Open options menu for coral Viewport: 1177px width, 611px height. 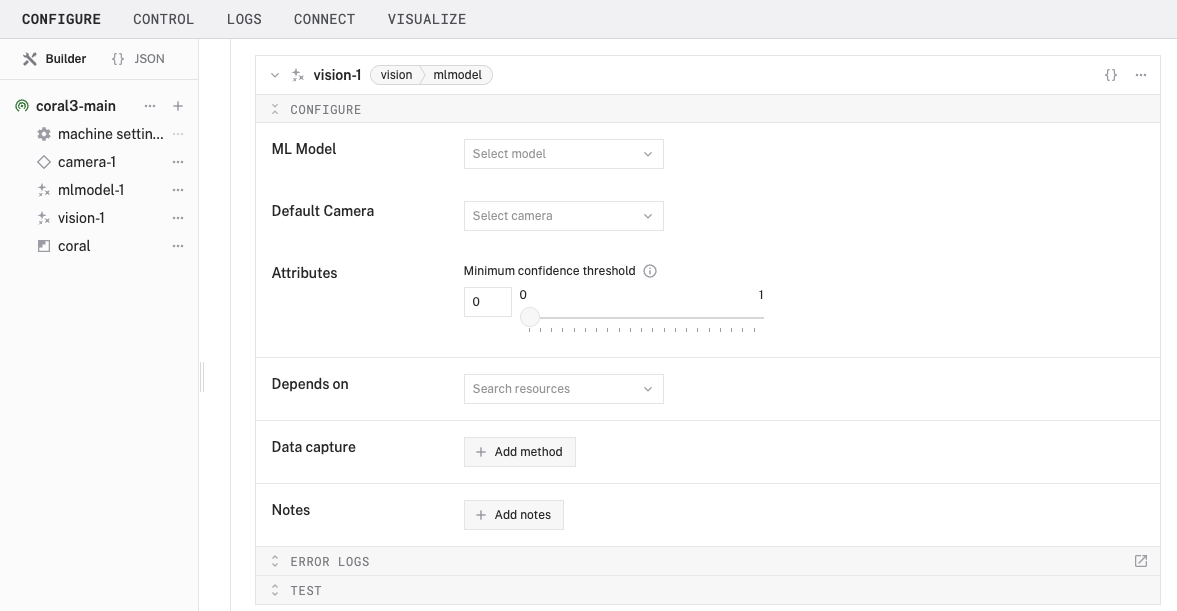[178, 246]
